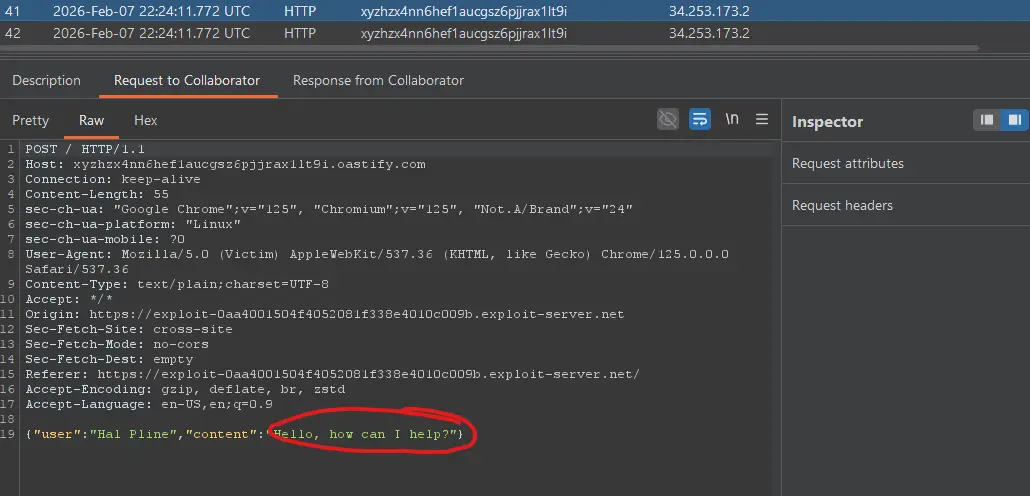The width and height of the screenshot is (1030, 496).
Task: Switch to the Raw view
Action: pyautogui.click(x=91, y=120)
